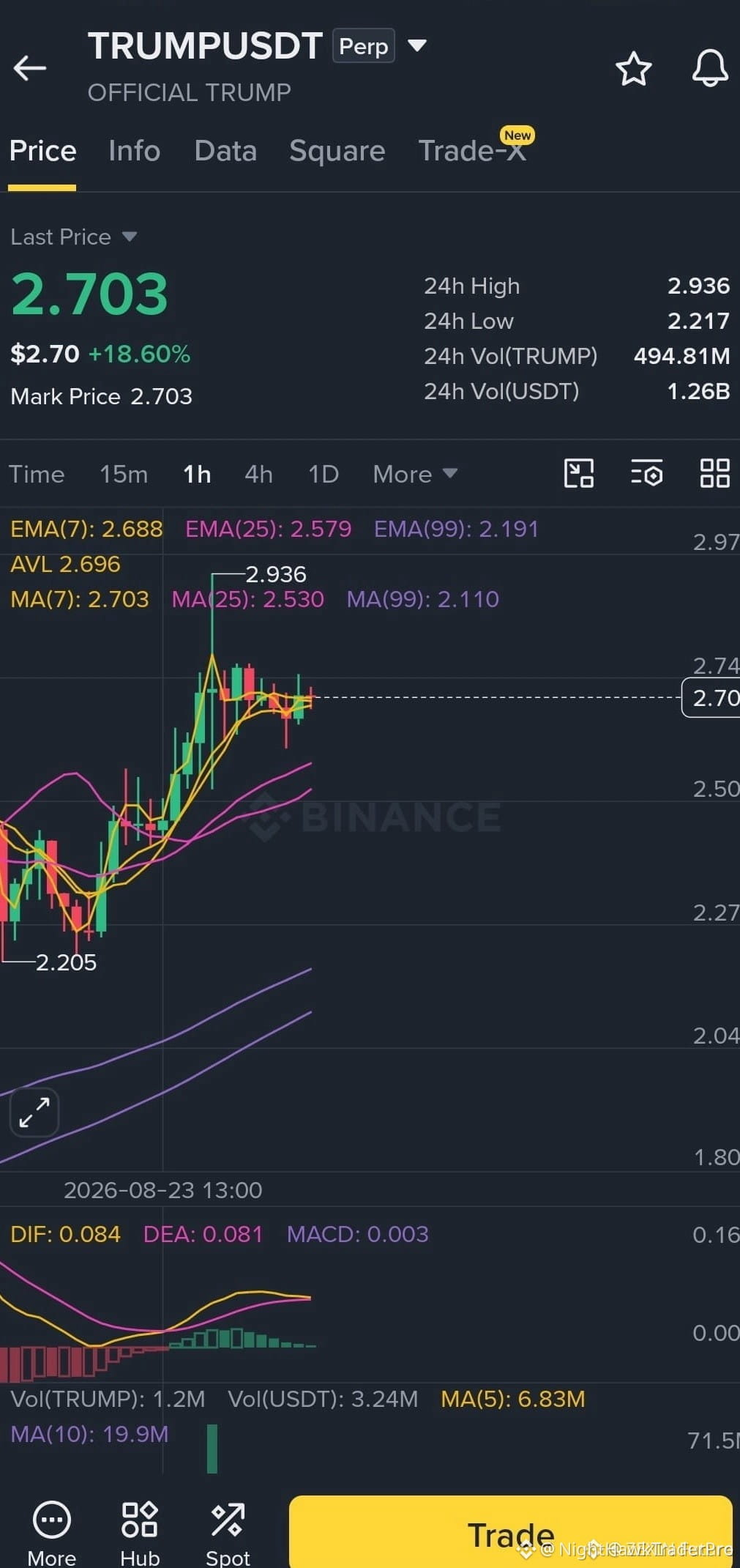Tap the DEA: 0.081 MACD label
The image size is (740, 1568).
(203, 1234)
